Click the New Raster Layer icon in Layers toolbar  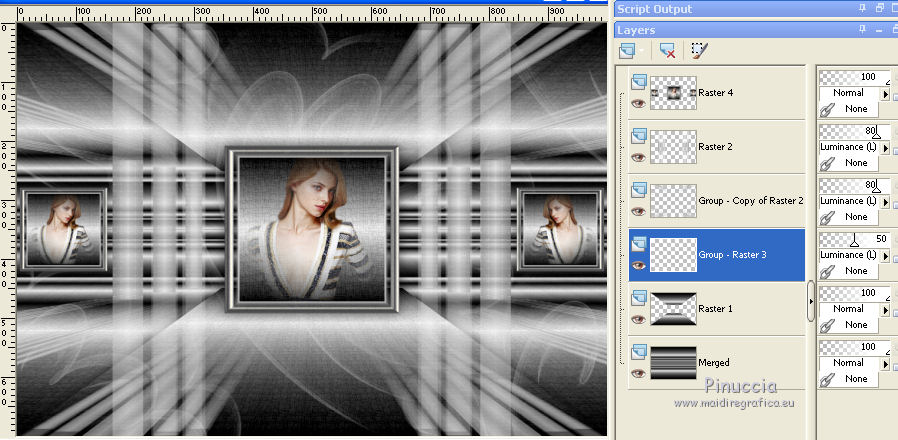(x=628, y=51)
